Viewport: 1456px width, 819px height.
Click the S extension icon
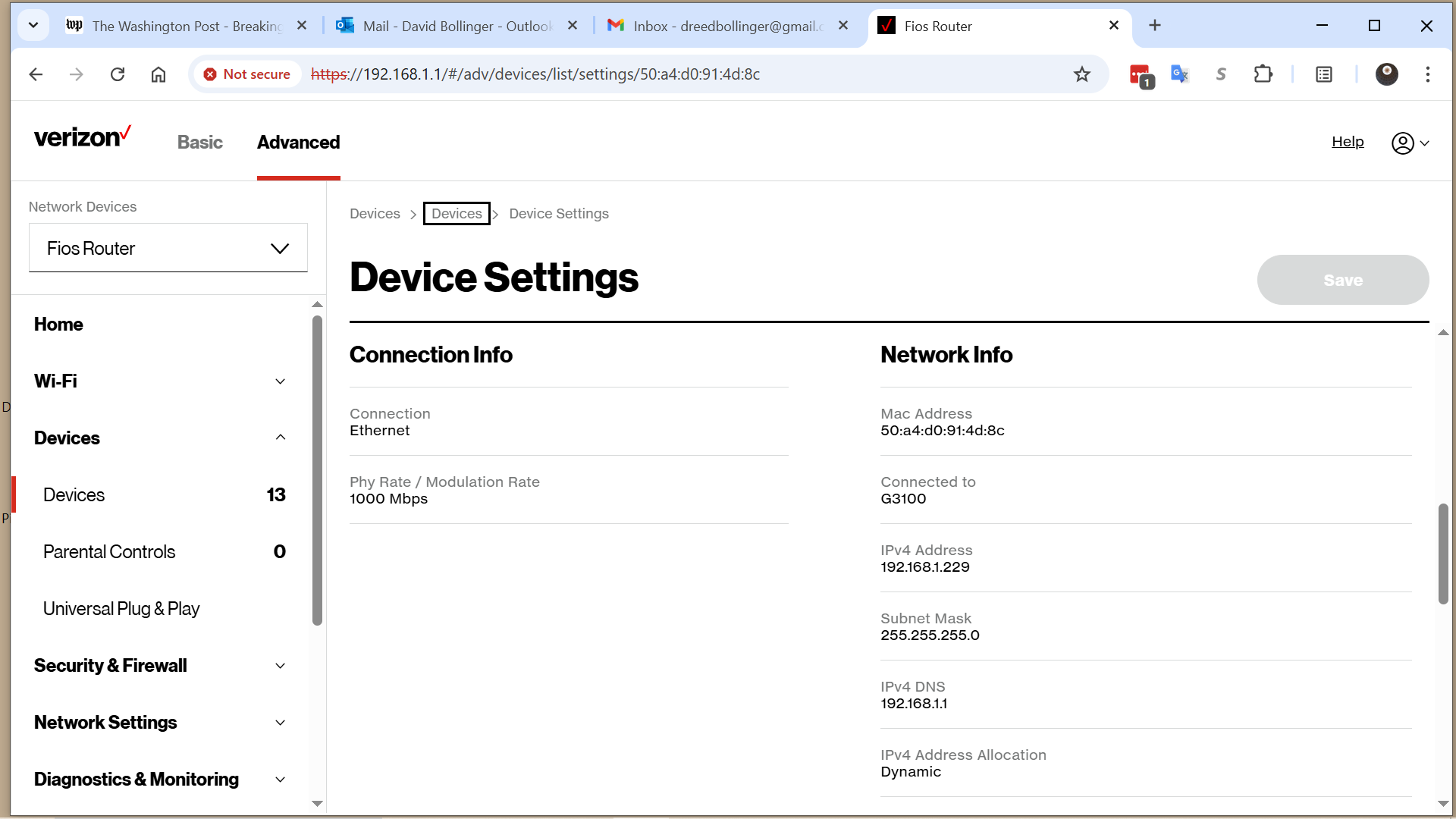tap(1221, 74)
